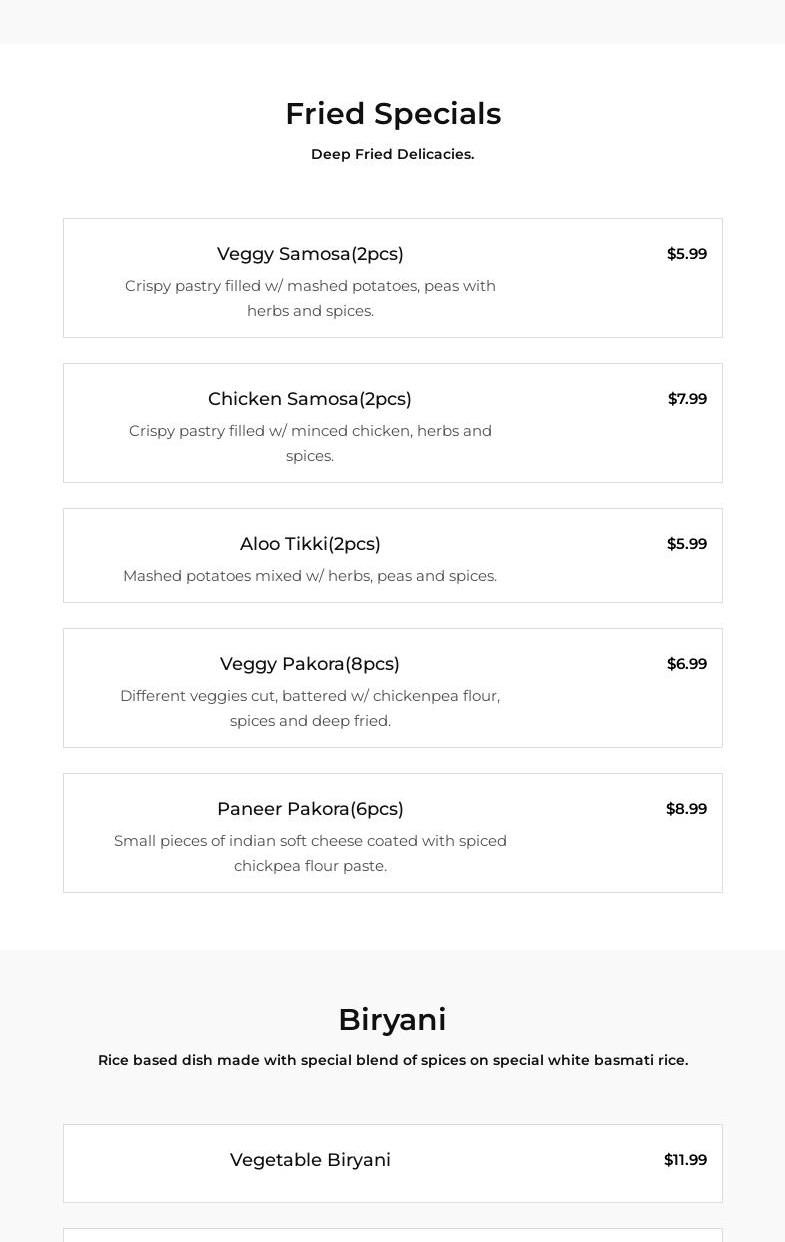Click the $11.99 Vegetable Biryani price

(685, 1160)
